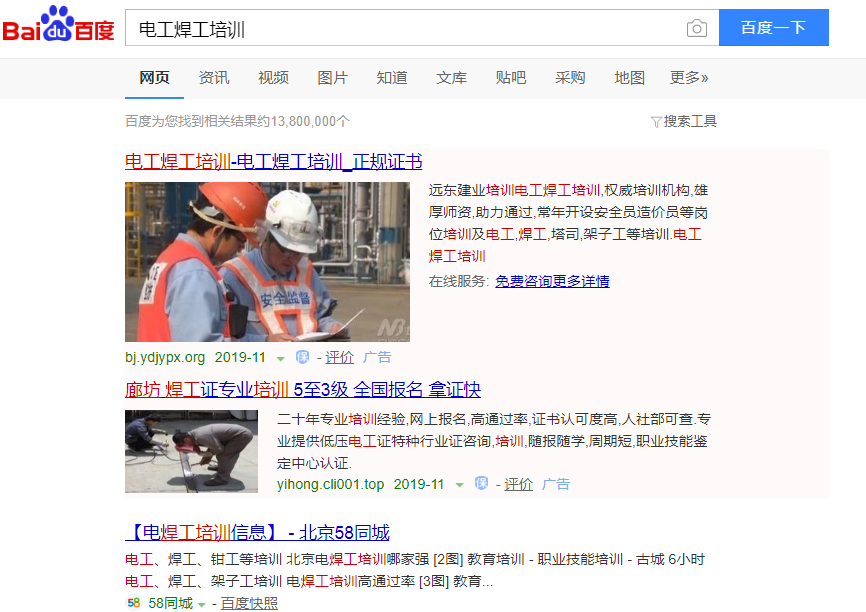Click the bj.ydjypx.org URL

point(165,357)
